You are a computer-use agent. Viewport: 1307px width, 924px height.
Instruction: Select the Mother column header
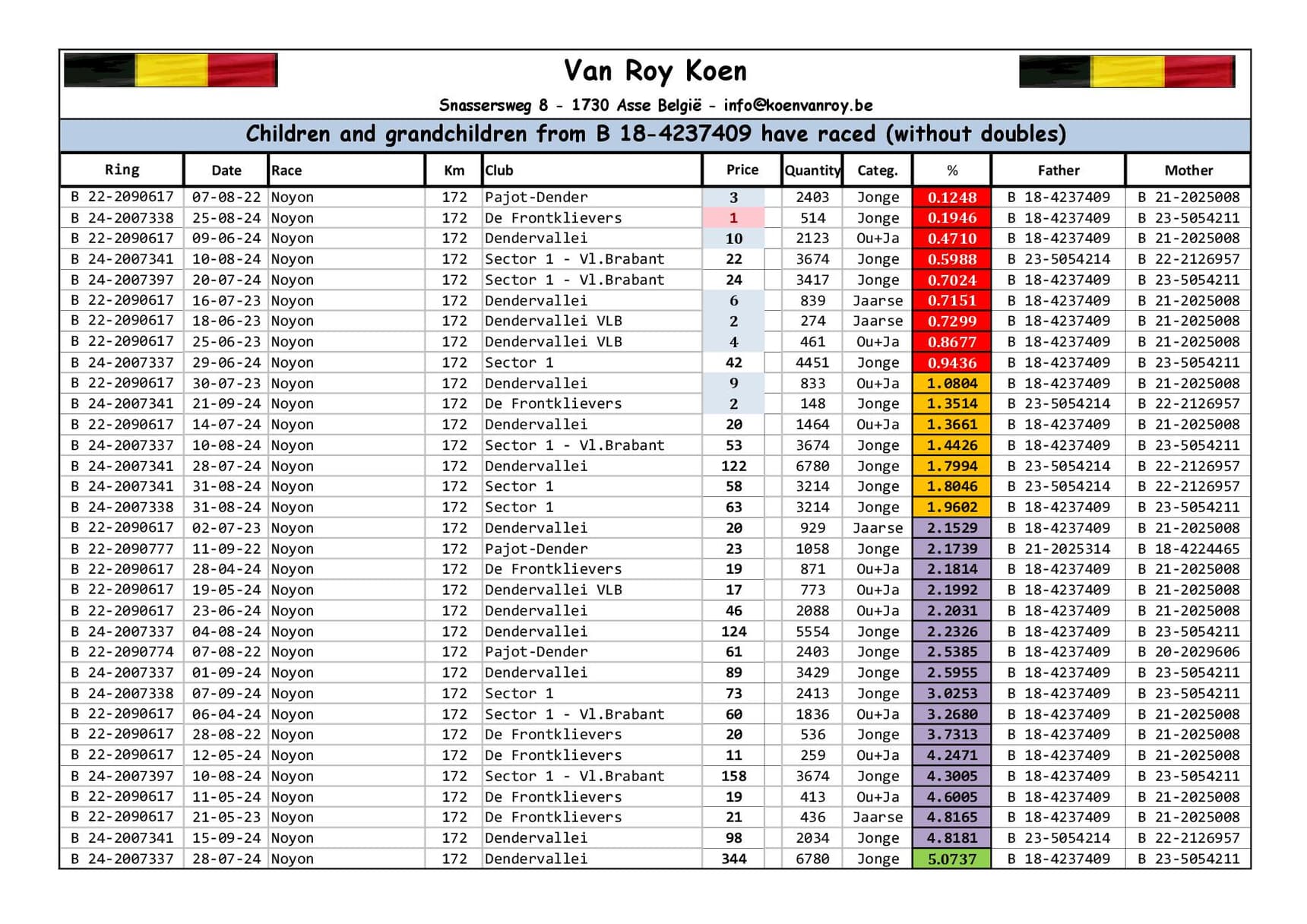pos(1188,171)
